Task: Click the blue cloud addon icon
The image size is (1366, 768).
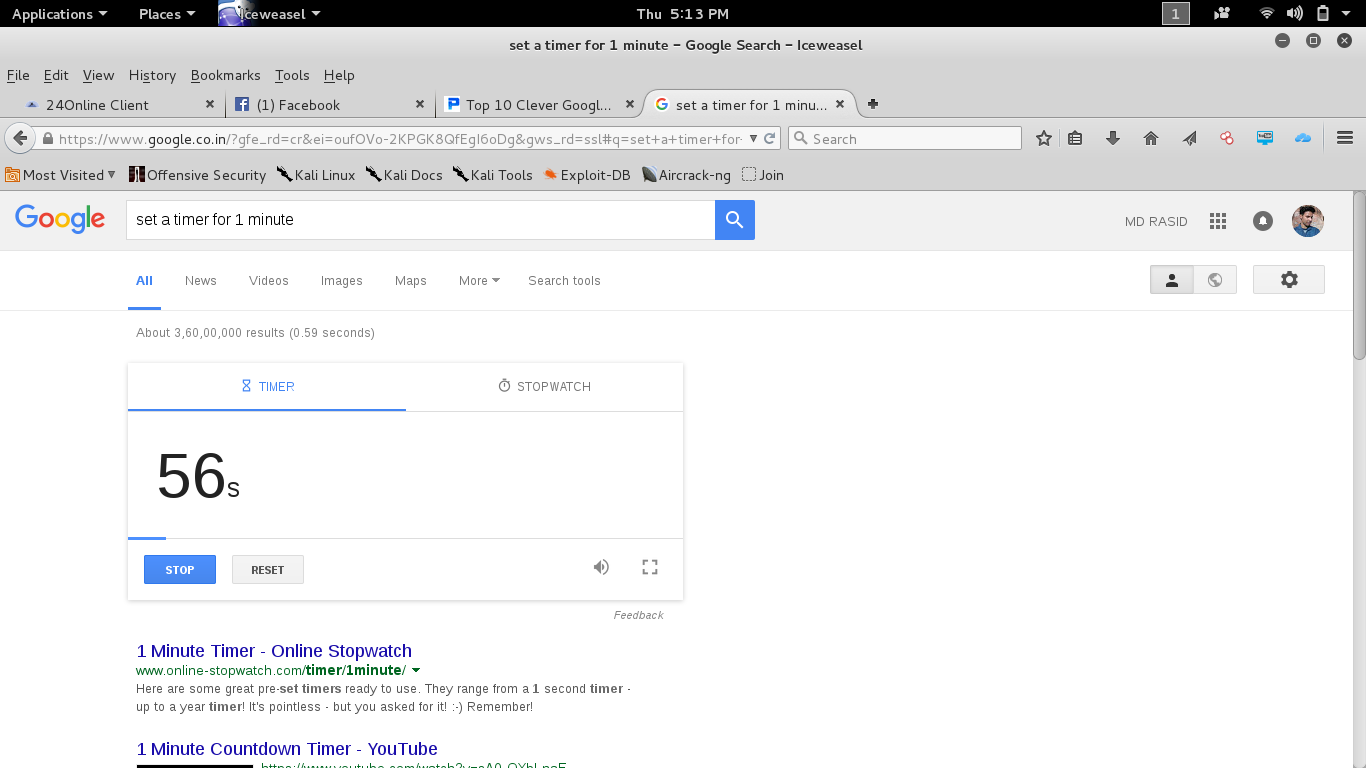Action: (x=1303, y=139)
